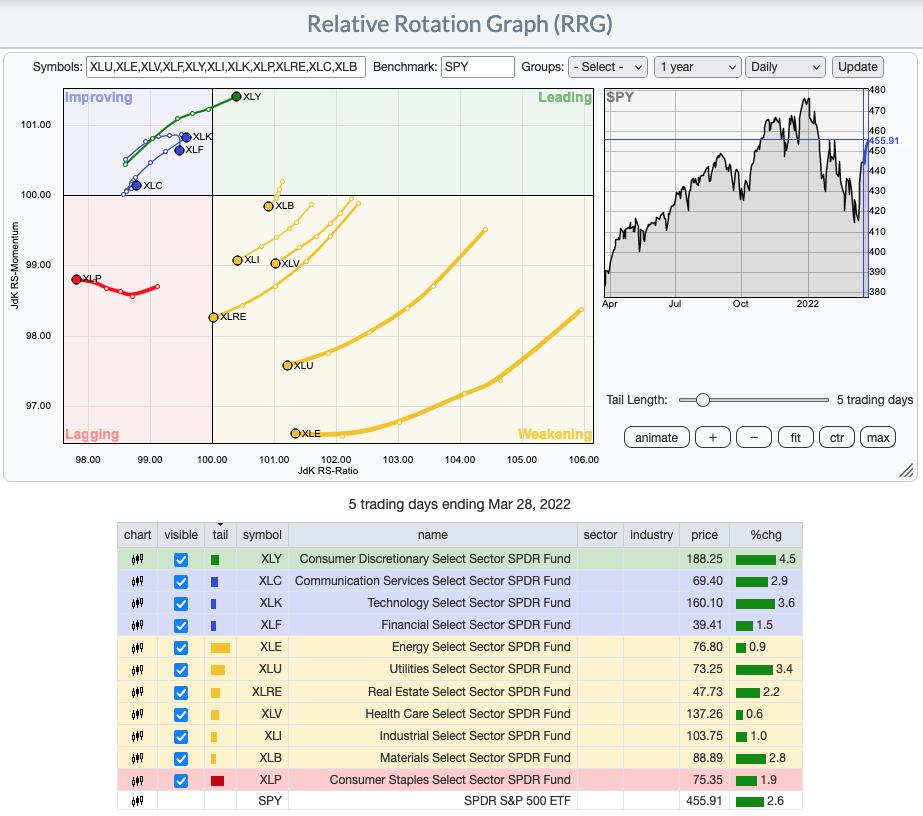Click the Update button
The height and width of the screenshot is (816, 923).
click(858, 67)
